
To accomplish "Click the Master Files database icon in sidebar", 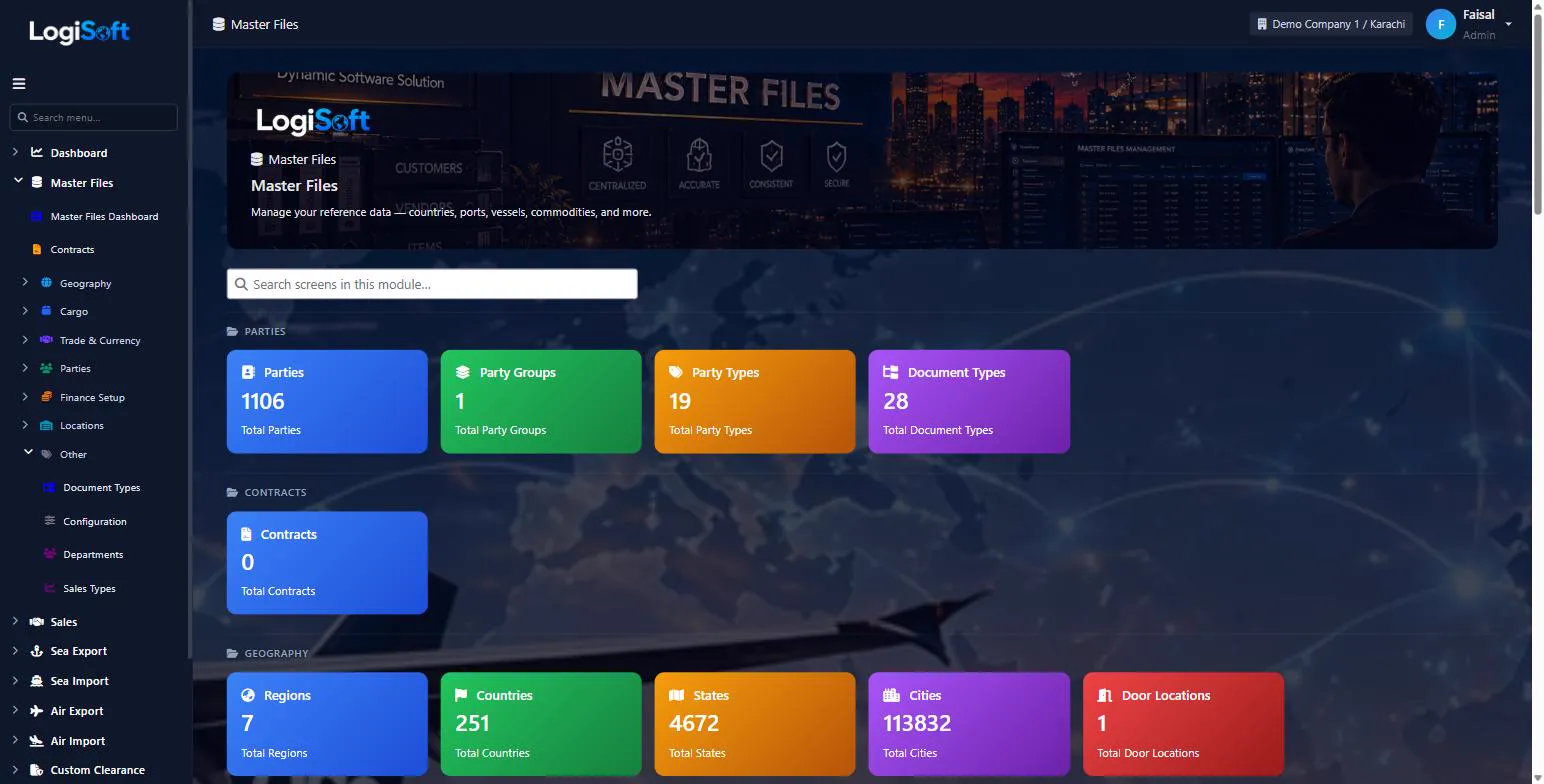I will (x=37, y=183).
